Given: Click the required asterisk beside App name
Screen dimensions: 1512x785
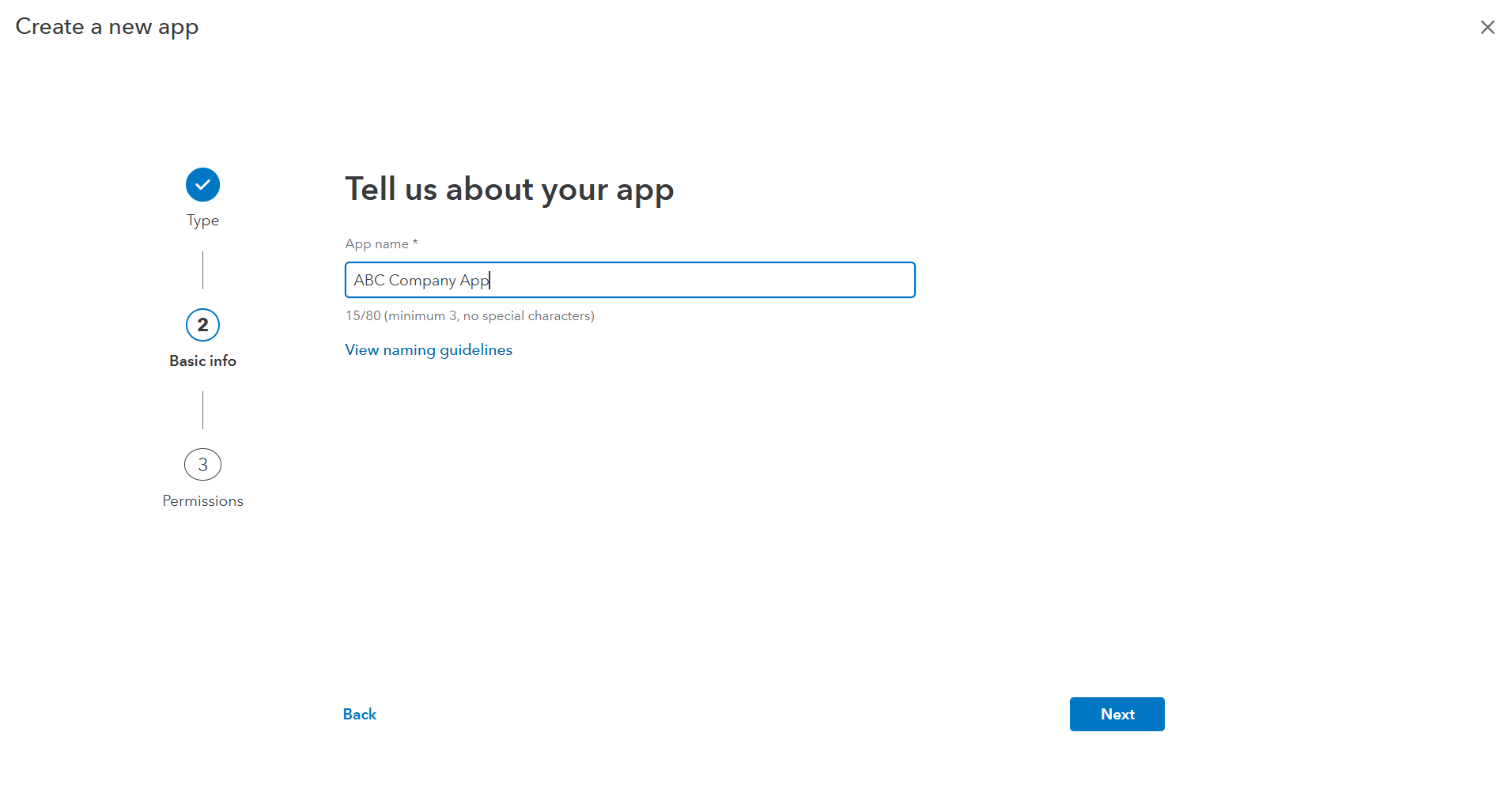Looking at the screenshot, I should pyautogui.click(x=415, y=243).
